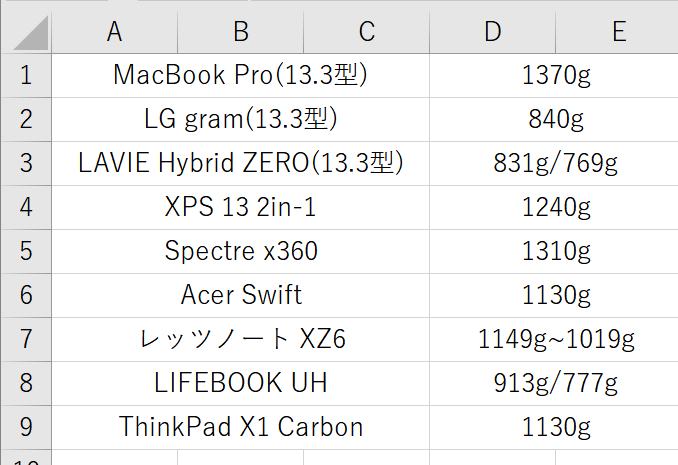This screenshot has width=678, height=465.
Task: Select row 5 header
Action: [26, 251]
